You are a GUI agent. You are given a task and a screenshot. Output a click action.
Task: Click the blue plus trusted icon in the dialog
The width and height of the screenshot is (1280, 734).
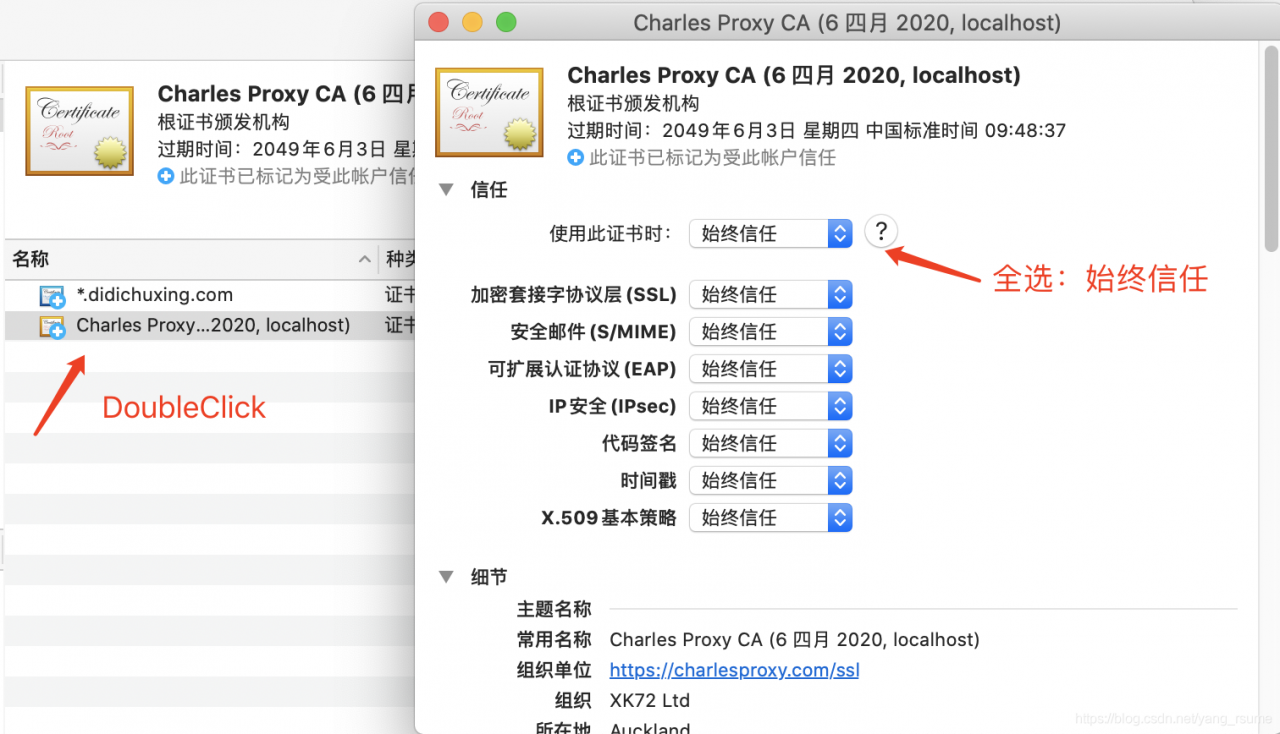[x=575, y=157]
